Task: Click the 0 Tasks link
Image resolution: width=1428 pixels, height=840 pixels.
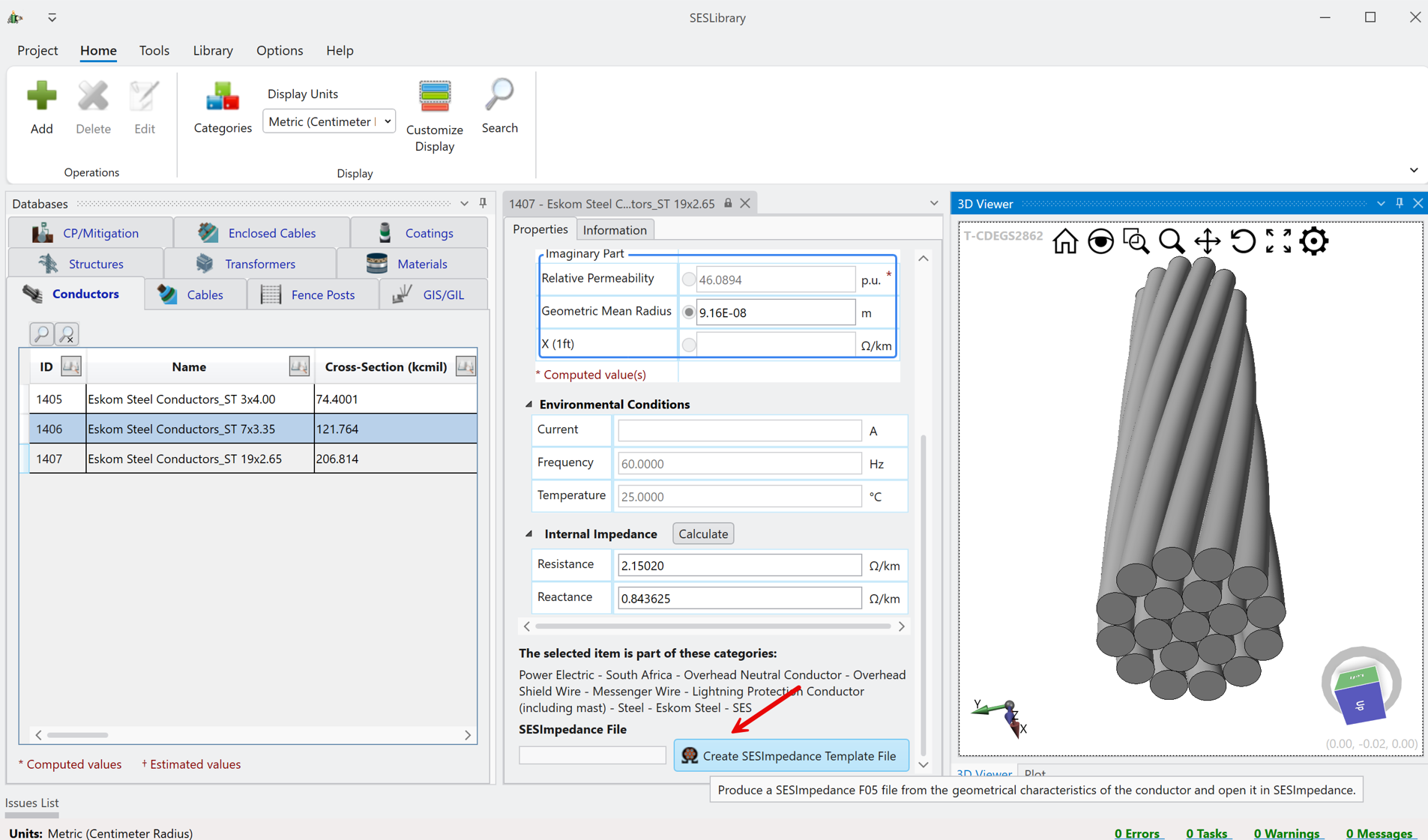Action: 1208,833
